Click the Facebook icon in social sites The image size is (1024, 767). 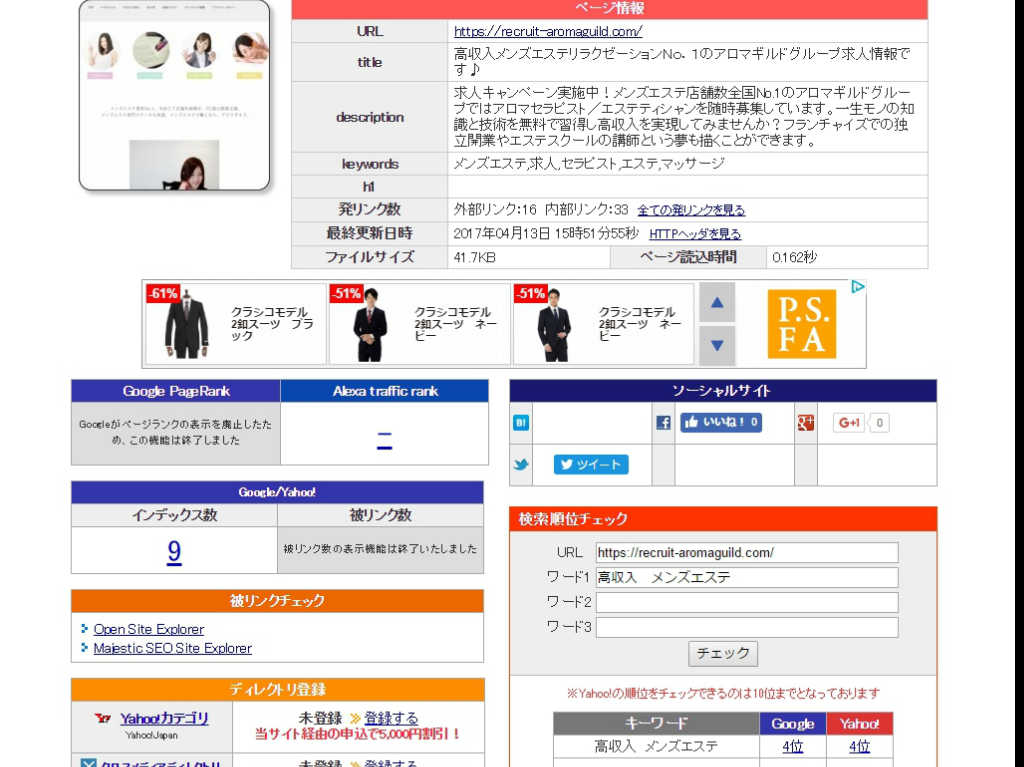[663, 423]
